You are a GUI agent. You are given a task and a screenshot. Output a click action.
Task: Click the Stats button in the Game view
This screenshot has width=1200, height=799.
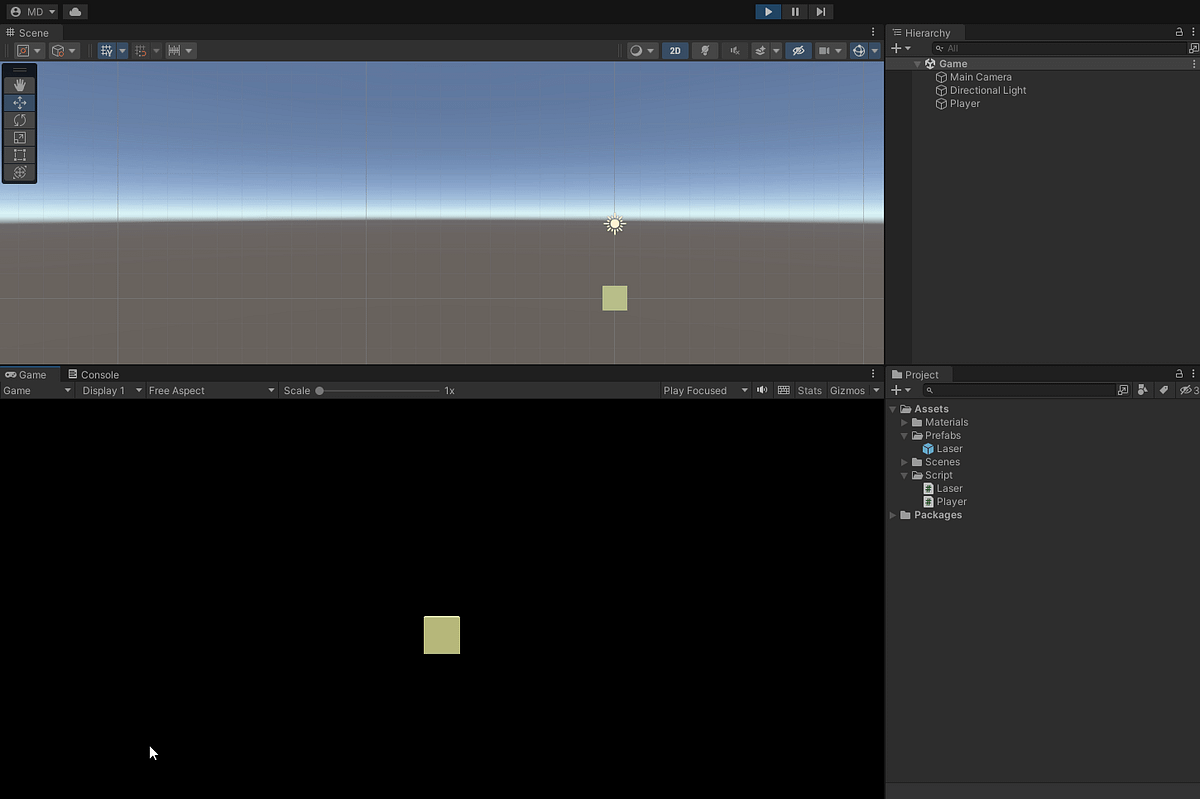[x=809, y=390]
